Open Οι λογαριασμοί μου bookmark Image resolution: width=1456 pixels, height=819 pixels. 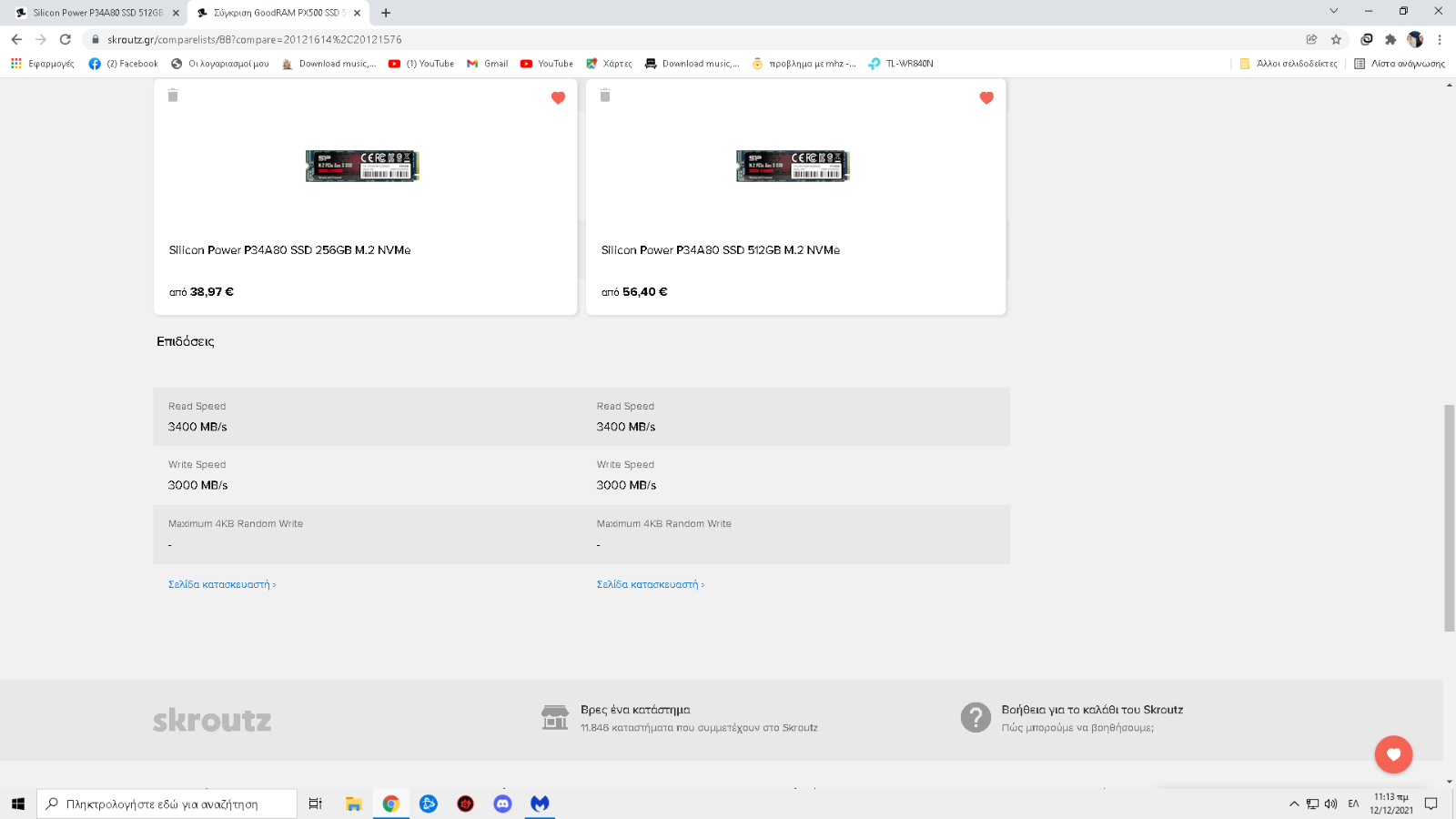(x=219, y=64)
